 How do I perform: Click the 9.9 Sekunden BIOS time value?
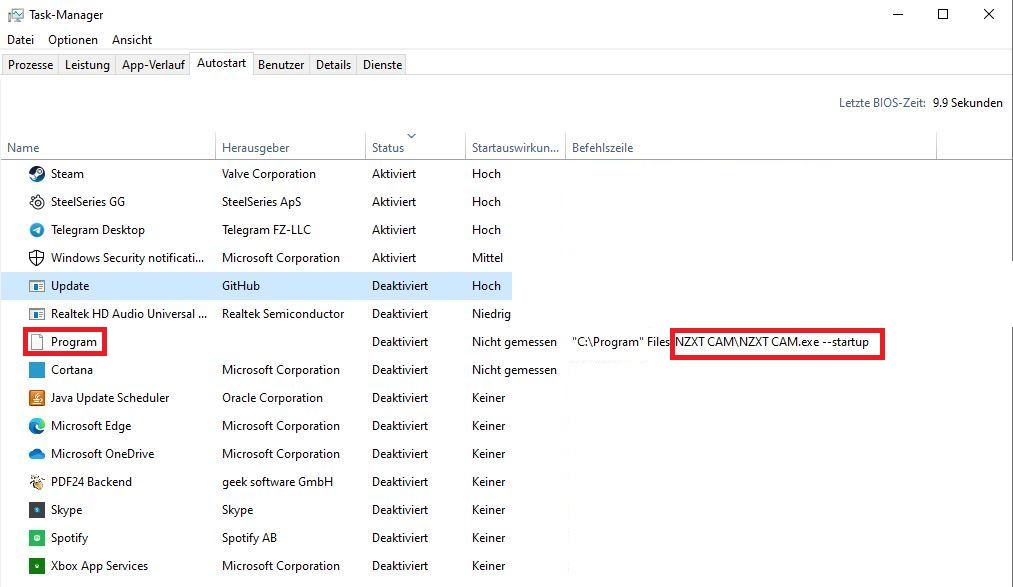[x=968, y=103]
